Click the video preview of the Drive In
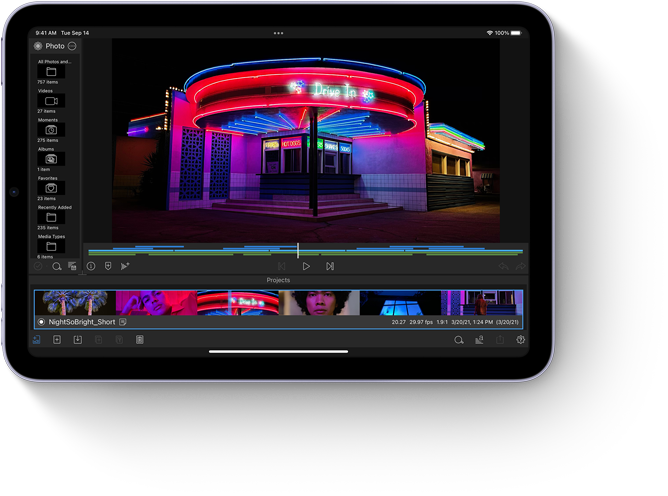The image size is (668, 496). pyautogui.click(x=306, y=141)
